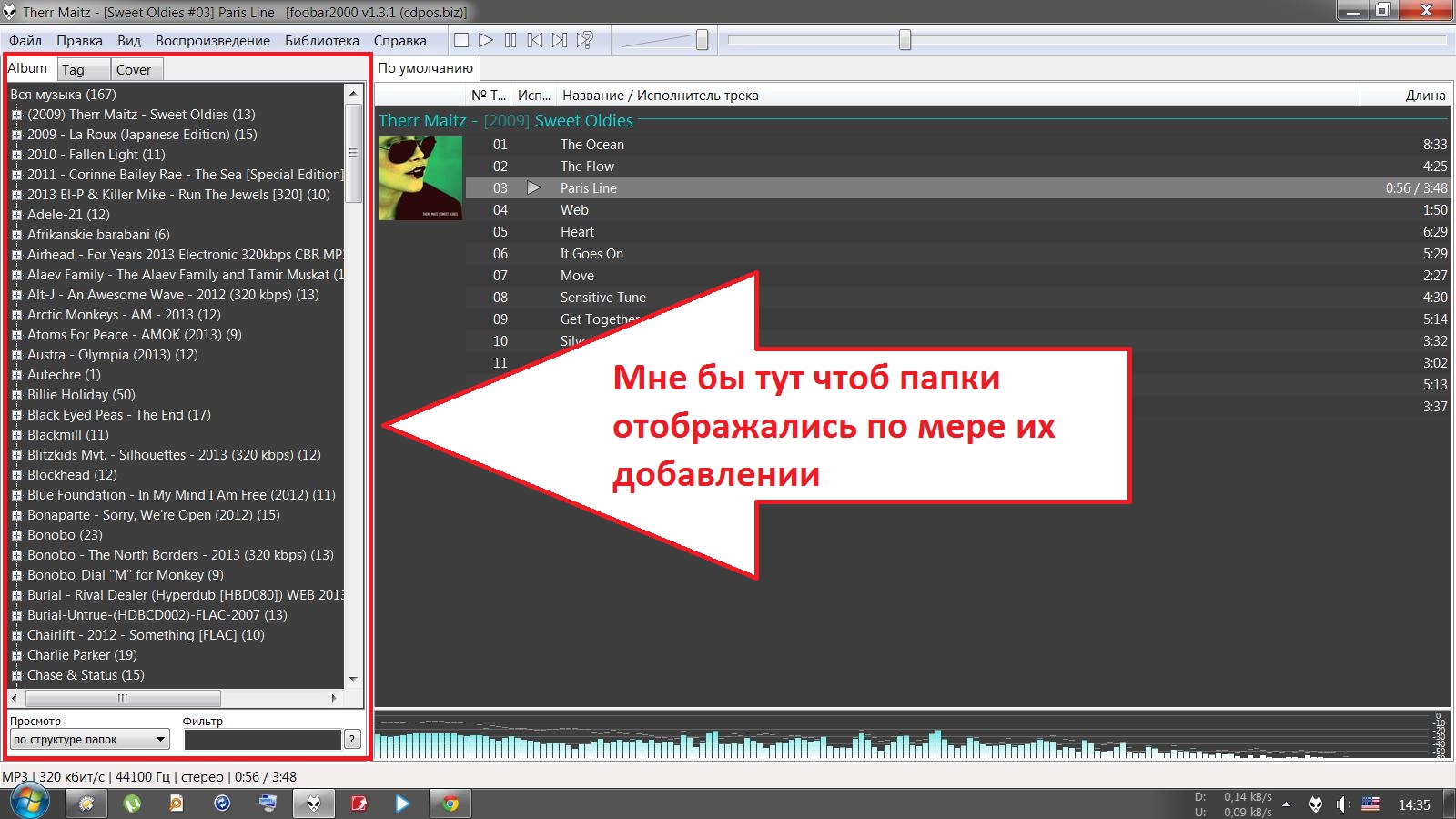Open the Воспроизведение menu

(212, 41)
